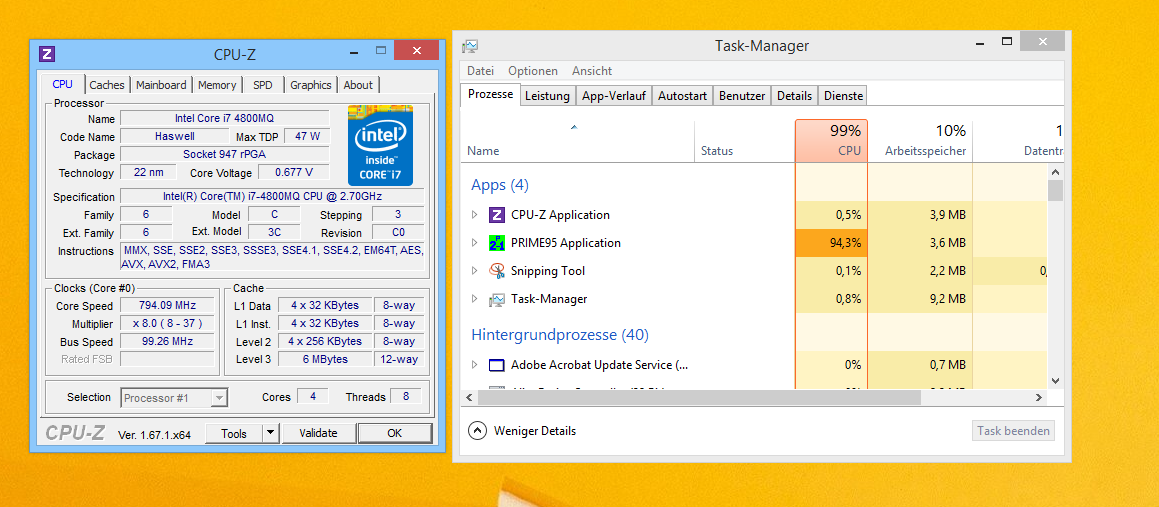1159x507 pixels.
Task: Click the Name column header
Action: click(x=578, y=141)
